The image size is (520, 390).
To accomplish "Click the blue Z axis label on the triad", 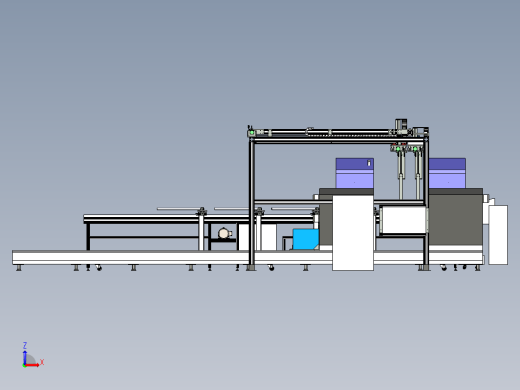I will tap(25, 345).
